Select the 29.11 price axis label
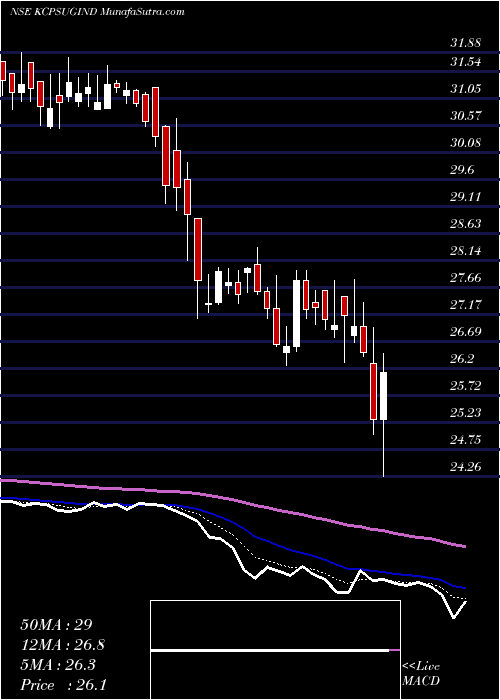Screen dimensions: 500x700 point(466,197)
